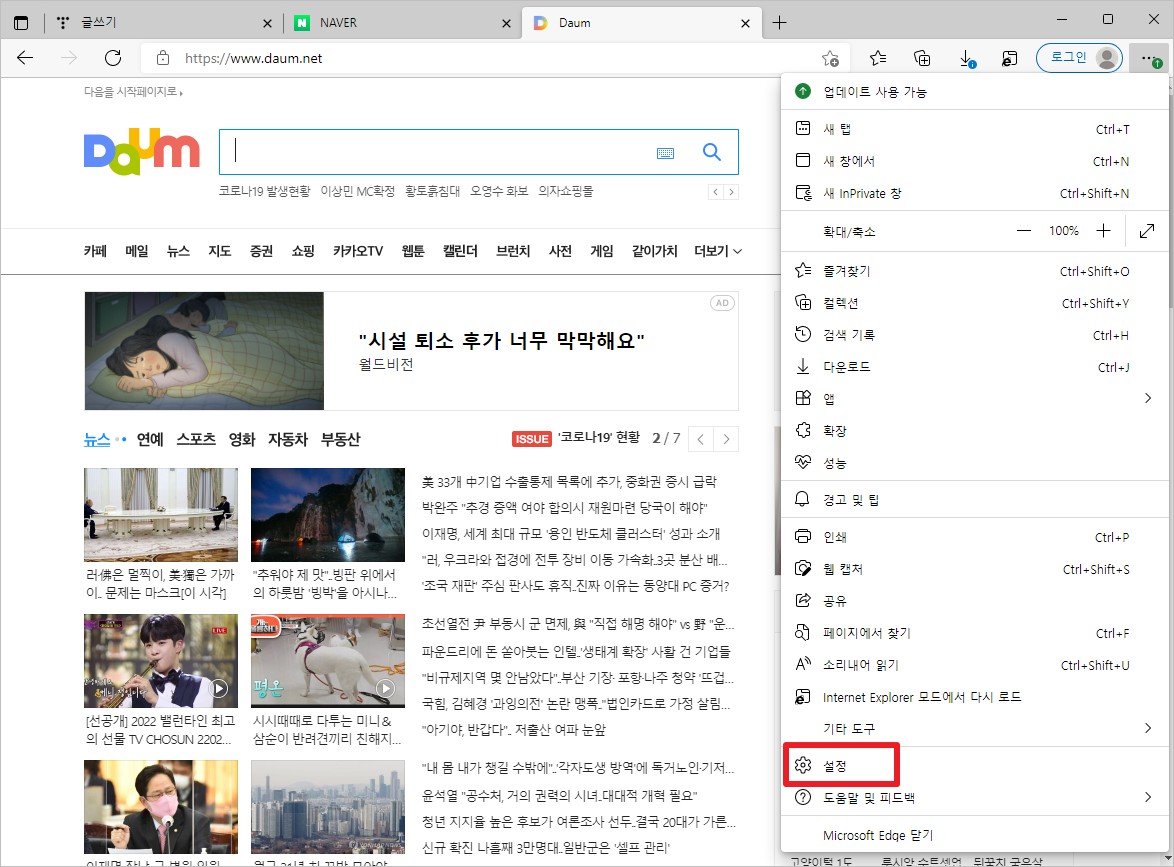Open 확장 menu item

pos(974,431)
